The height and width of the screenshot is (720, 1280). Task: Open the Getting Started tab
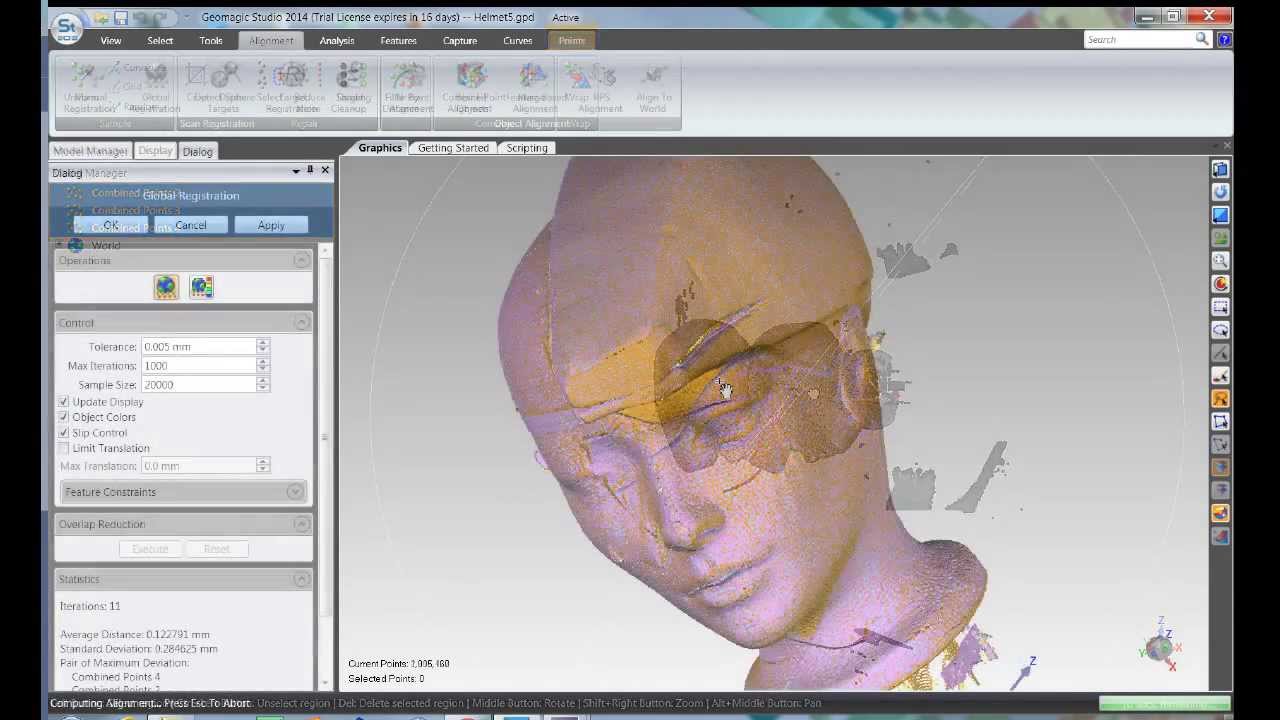coord(453,148)
